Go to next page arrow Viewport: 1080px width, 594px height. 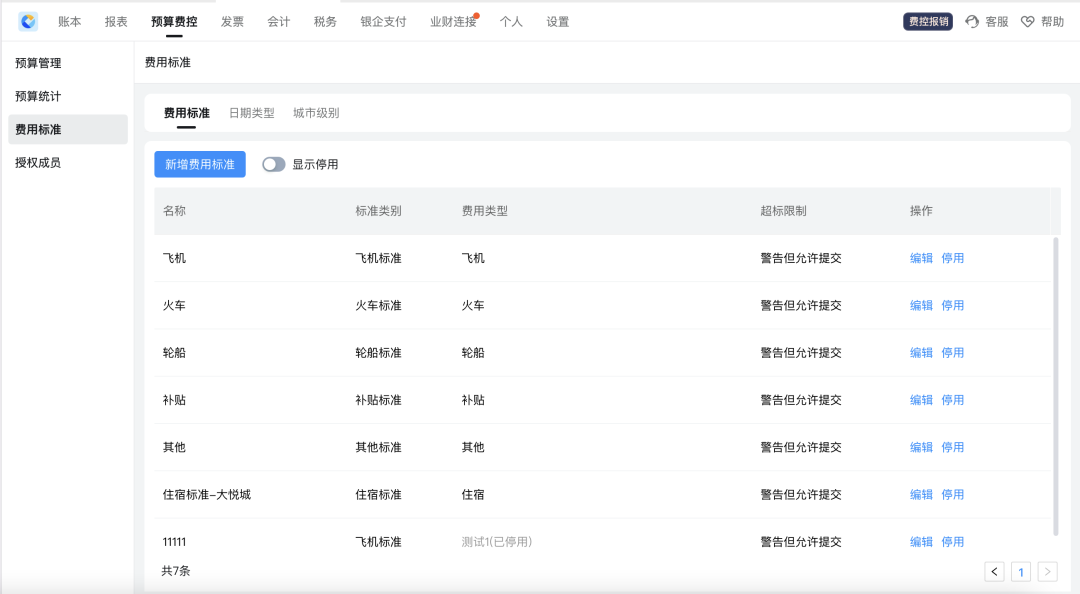1047,572
